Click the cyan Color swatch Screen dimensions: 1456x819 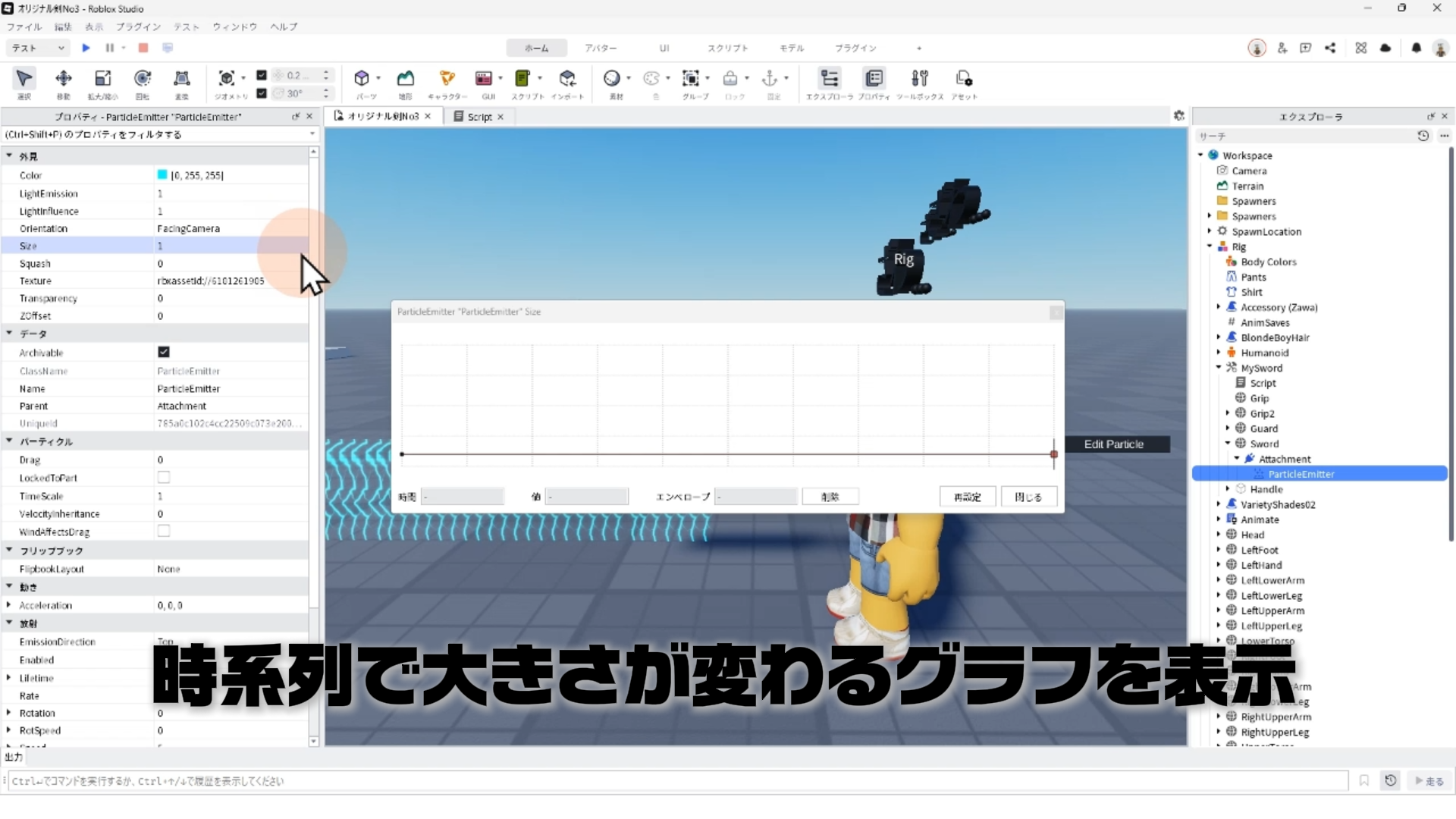coord(162,175)
